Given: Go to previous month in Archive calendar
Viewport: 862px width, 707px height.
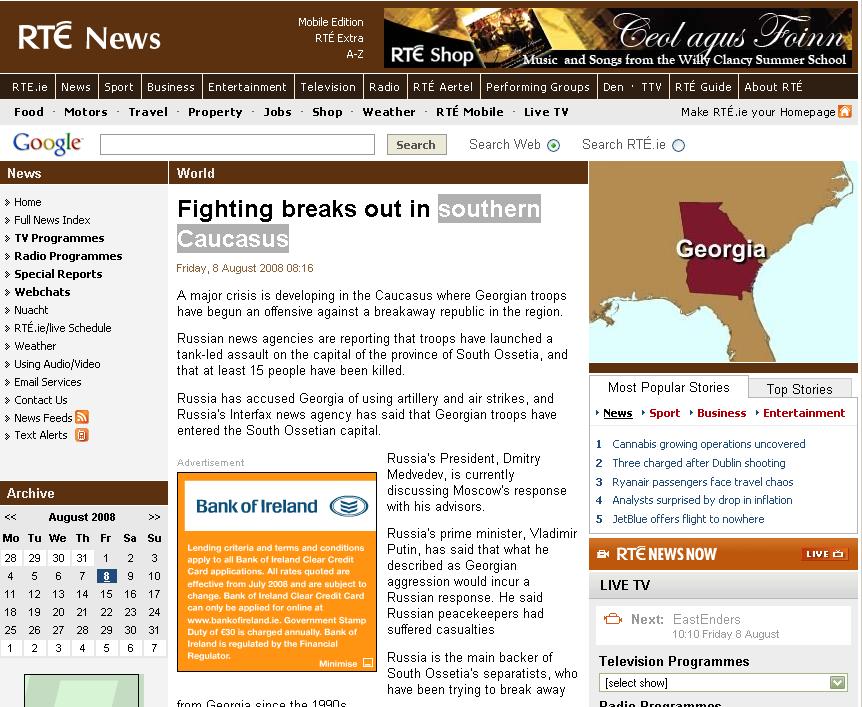Looking at the screenshot, I should (10, 517).
